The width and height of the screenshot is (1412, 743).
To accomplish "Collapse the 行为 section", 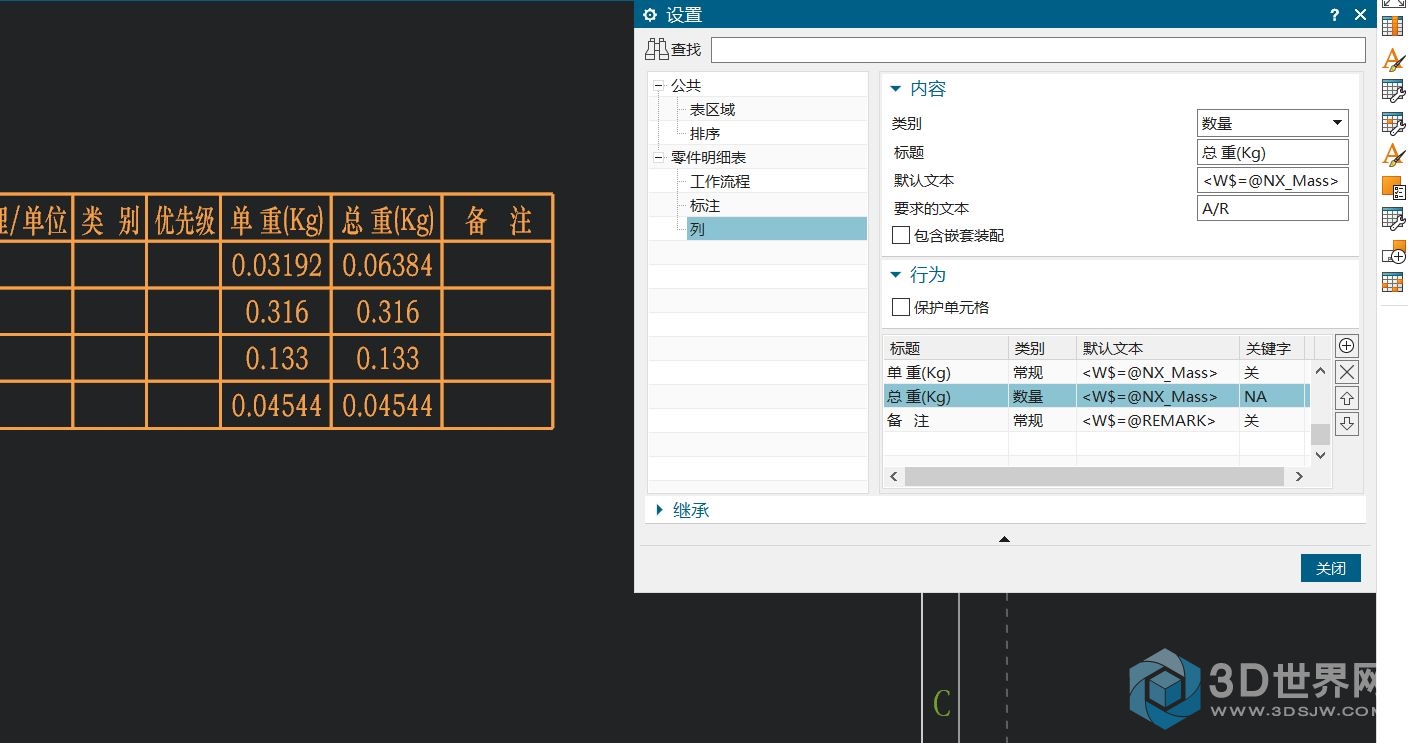I will click(x=895, y=275).
